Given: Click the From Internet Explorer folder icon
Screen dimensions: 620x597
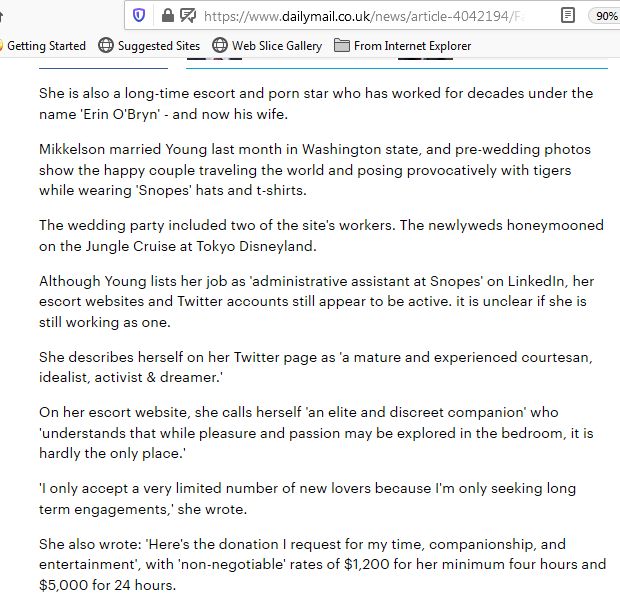Looking at the screenshot, I should click(x=342, y=45).
